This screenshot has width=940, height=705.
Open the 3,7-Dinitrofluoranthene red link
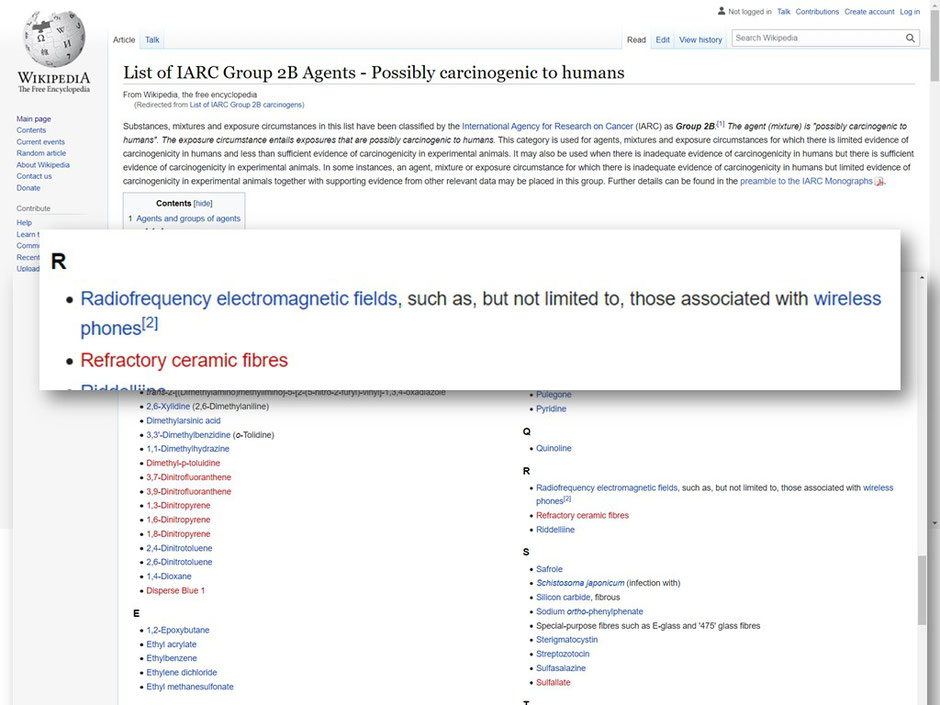[x=189, y=478]
